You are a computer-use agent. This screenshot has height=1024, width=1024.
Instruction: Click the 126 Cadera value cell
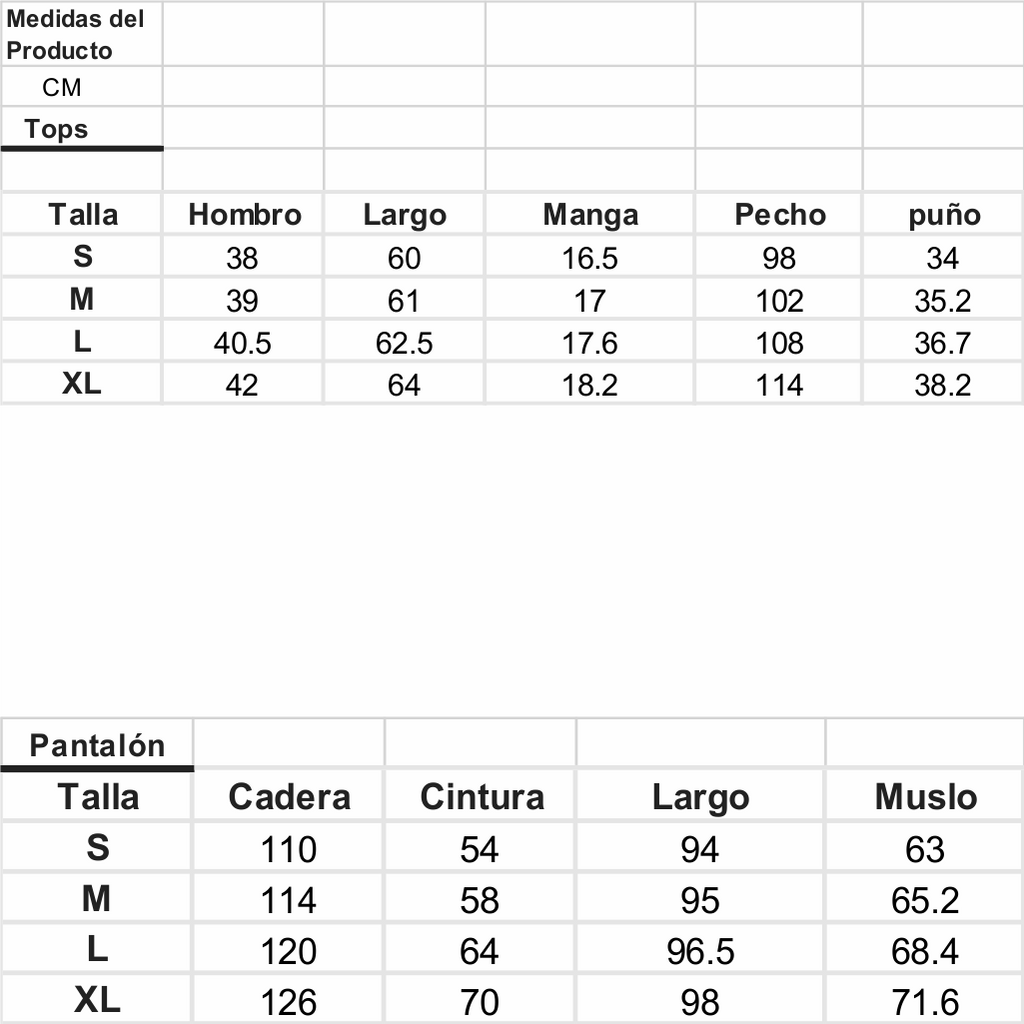(x=289, y=1000)
